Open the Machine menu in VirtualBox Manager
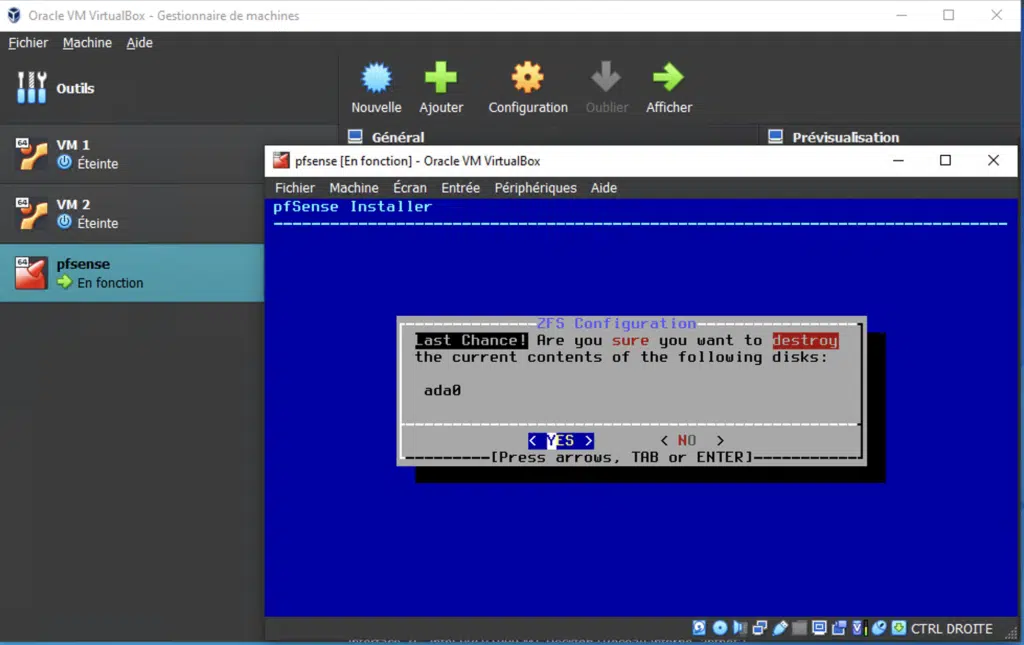Screen dimensions: 1024x645 click(87, 42)
